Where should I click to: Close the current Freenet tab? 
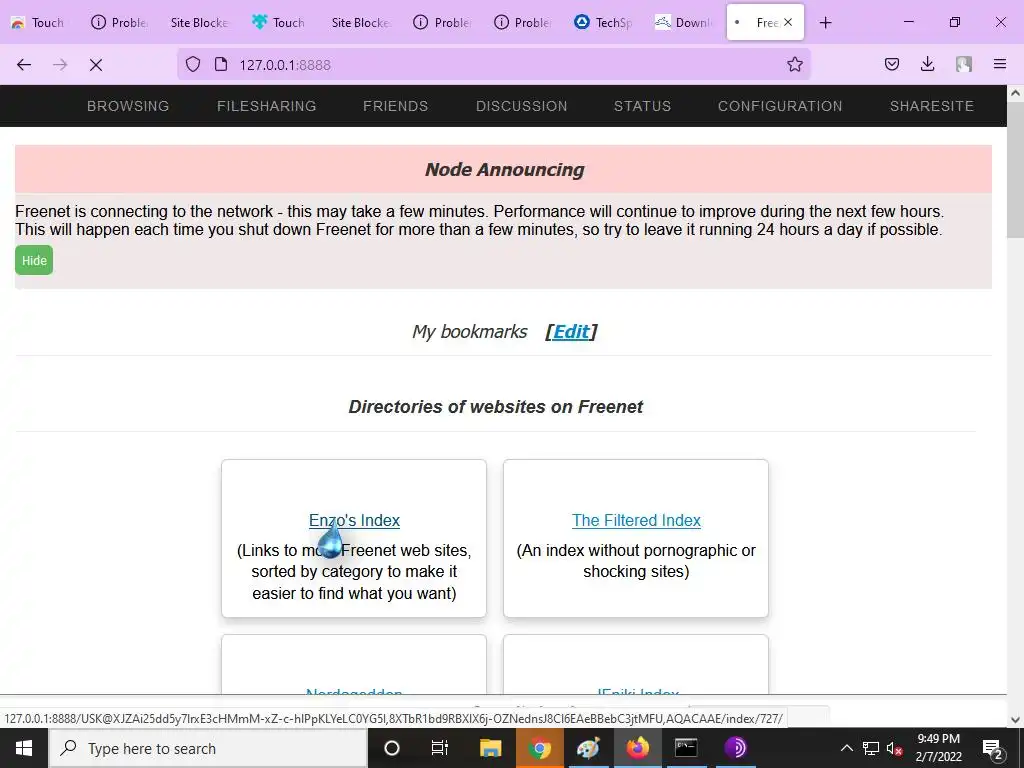pyautogui.click(x=788, y=22)
